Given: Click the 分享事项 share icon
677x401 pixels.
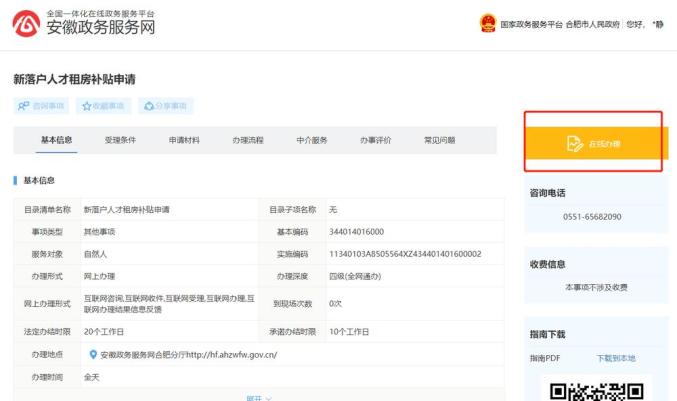Looking at the screenshot, I should click(x=150, y=105).
